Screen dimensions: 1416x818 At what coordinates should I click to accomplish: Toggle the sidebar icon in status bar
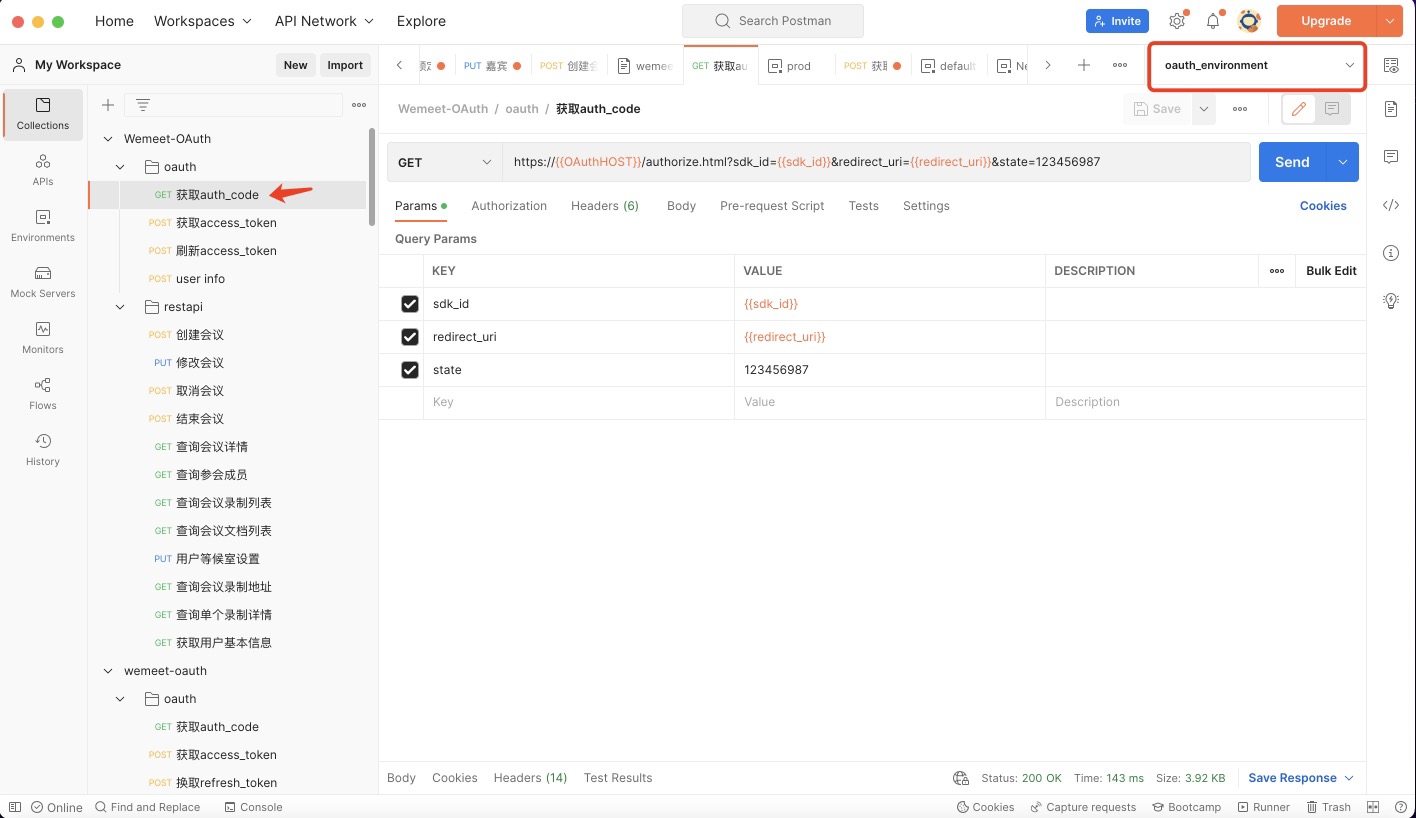(14, 807)
